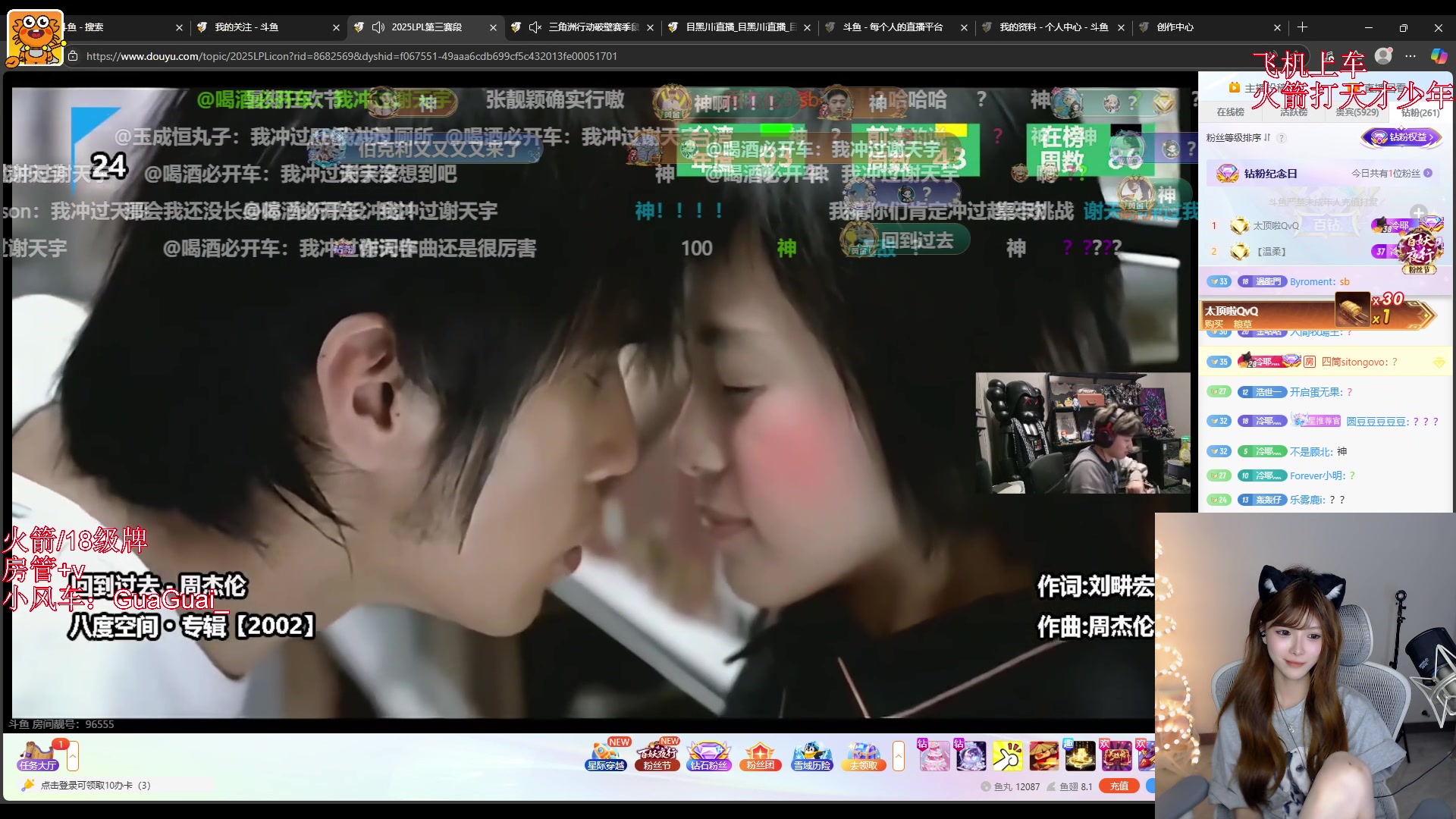Image resolution: width=1456 pixels, height=819 pixels.
Task: Expand the arrow beside 任务大厅
Action: pos(73,756)
